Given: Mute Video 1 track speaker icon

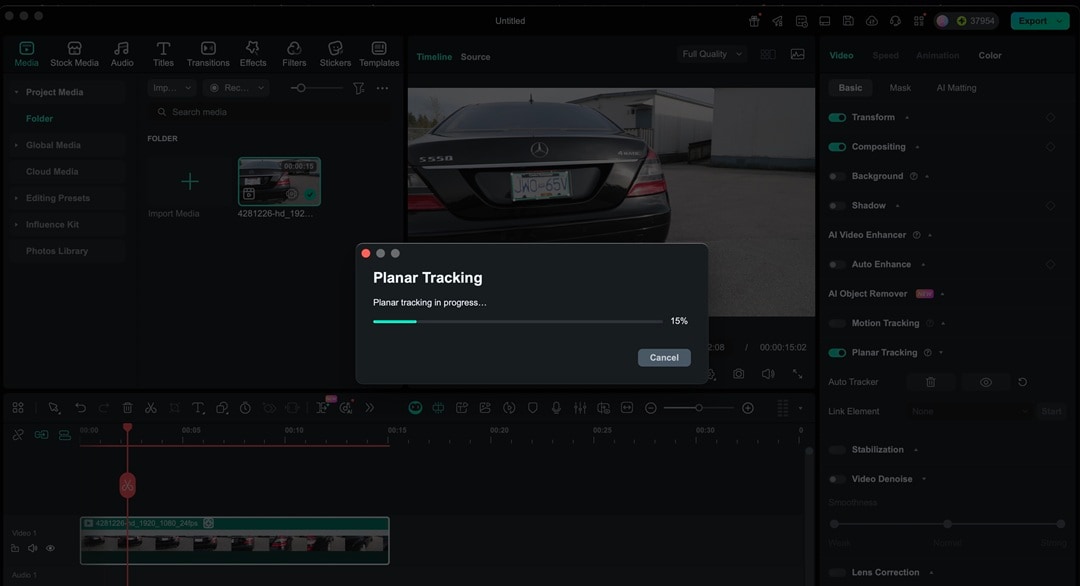Looking at the screenshot, I should point(32,549).
